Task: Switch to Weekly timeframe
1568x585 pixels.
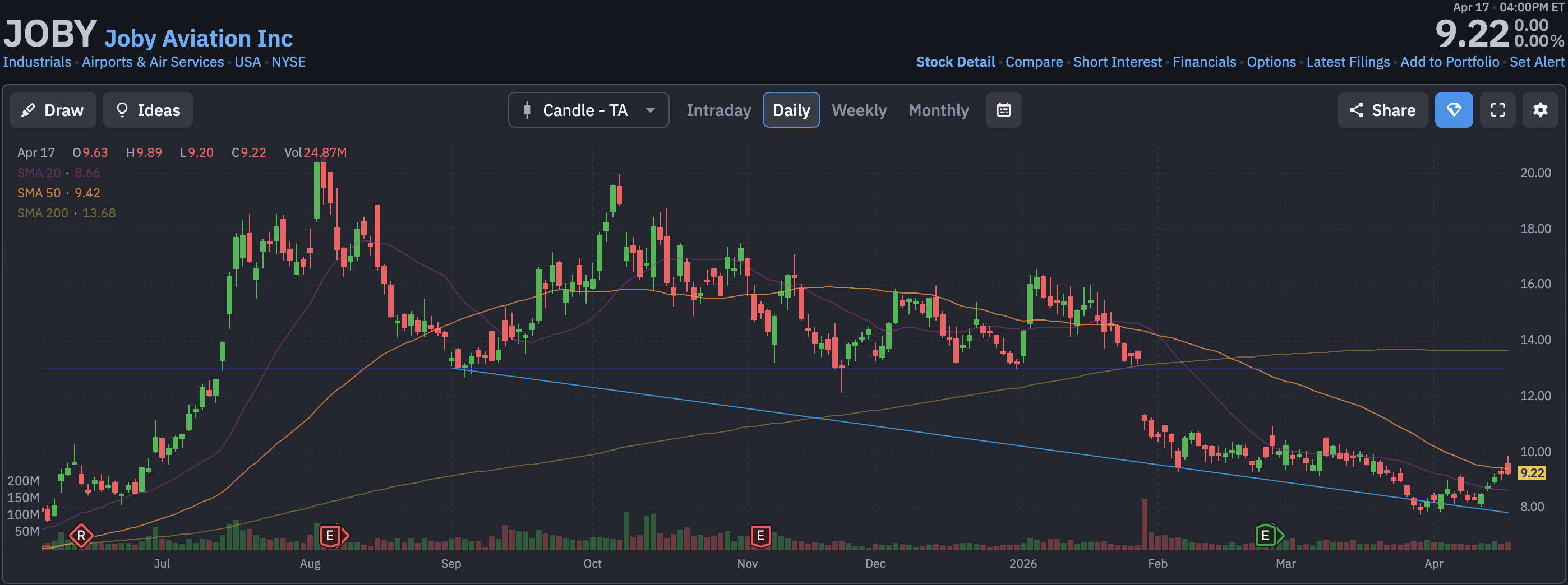Action: pos(859,110)
